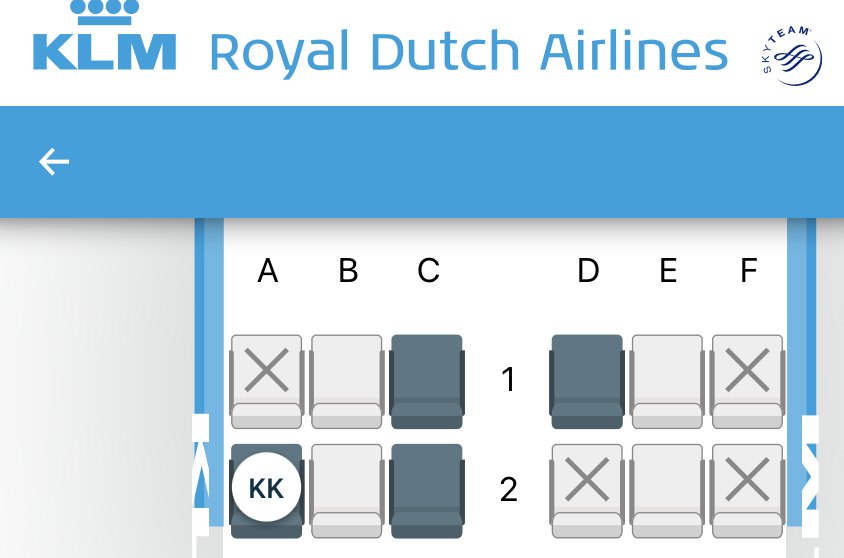Tap the back arrow icon
Image resolution: width=844 pixels, height=558 pixels.
(x=54, y=161)
